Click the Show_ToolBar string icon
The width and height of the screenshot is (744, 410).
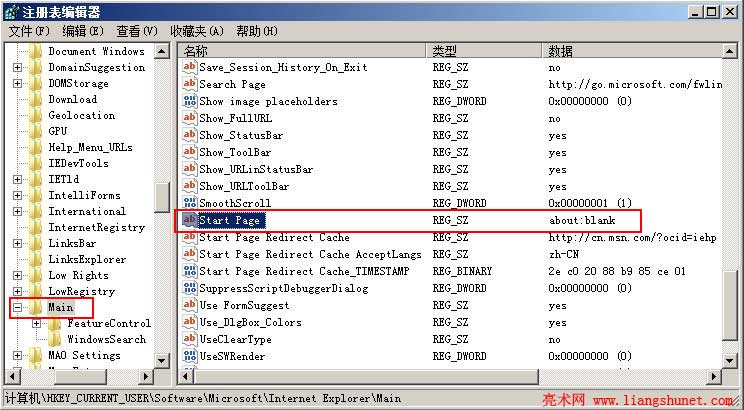click(190, 152)
